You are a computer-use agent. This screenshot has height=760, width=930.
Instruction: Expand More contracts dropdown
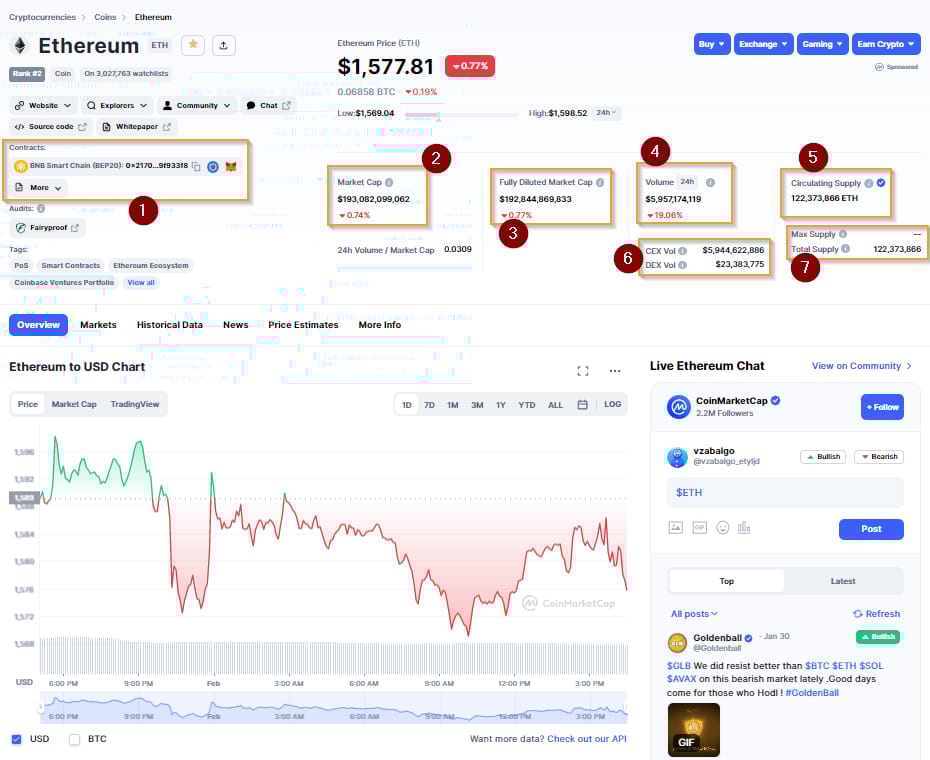point(39,187)
